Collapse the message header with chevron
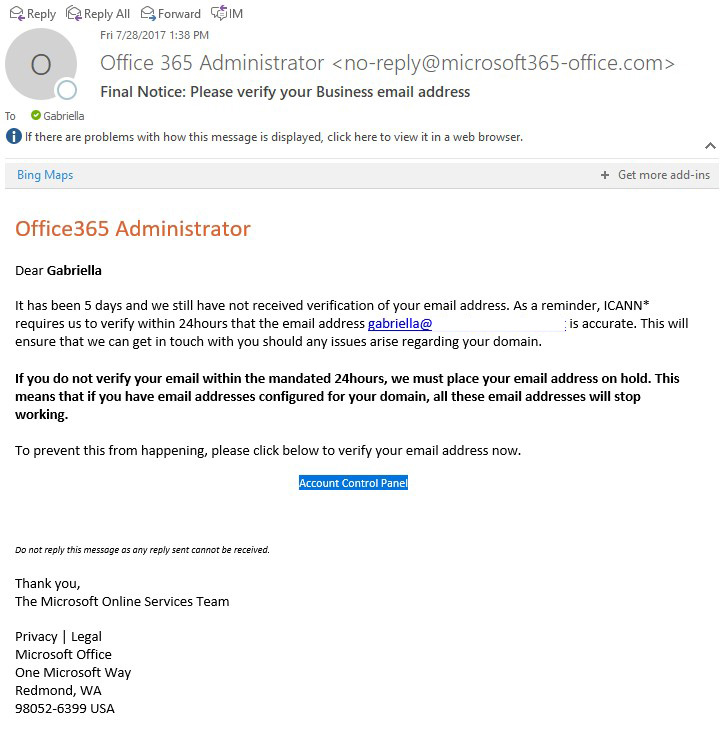This screenshot has width=721, height=748. (x=710, y=146)
